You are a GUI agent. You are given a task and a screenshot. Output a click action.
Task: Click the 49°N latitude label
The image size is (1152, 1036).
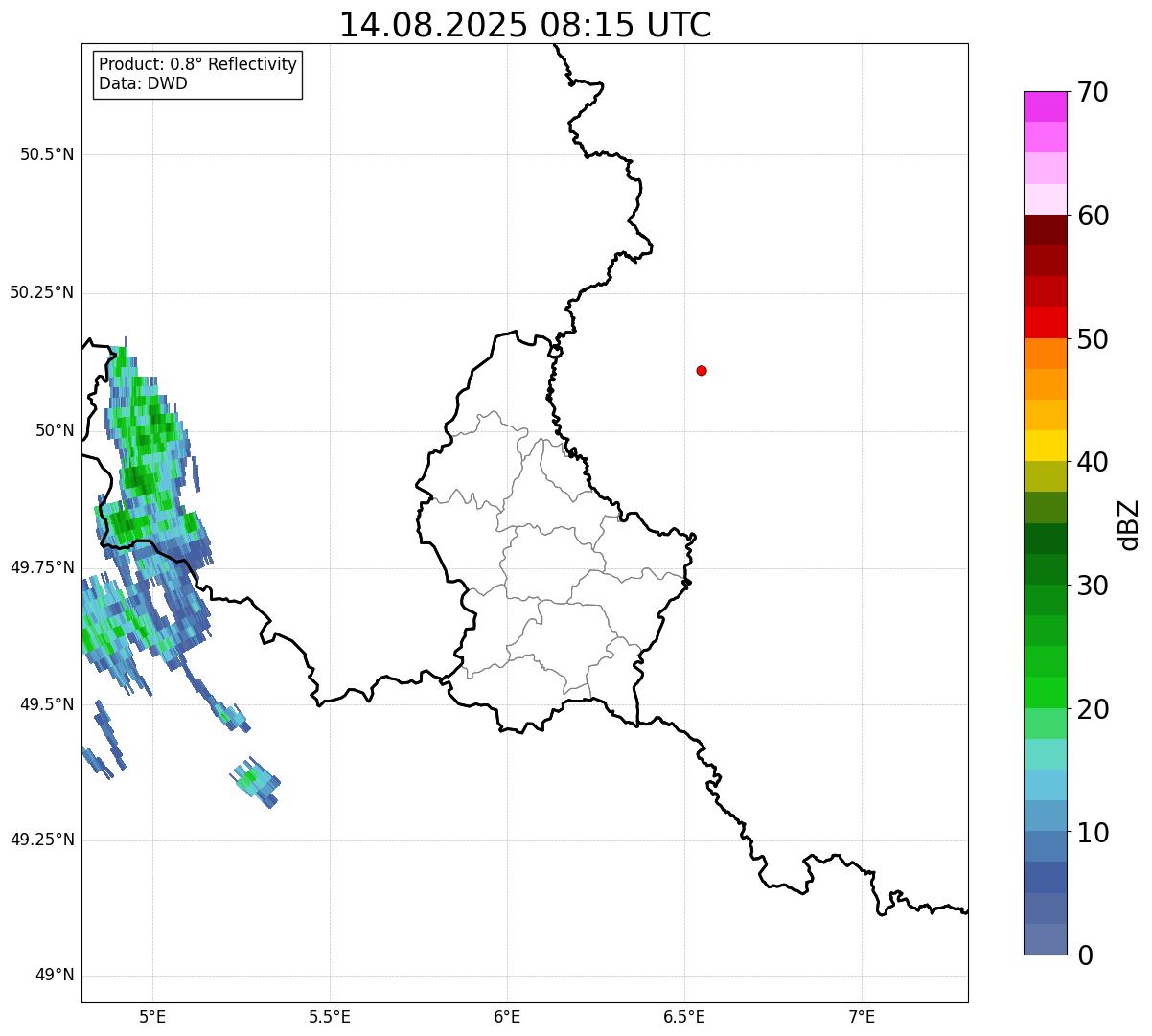54,976
